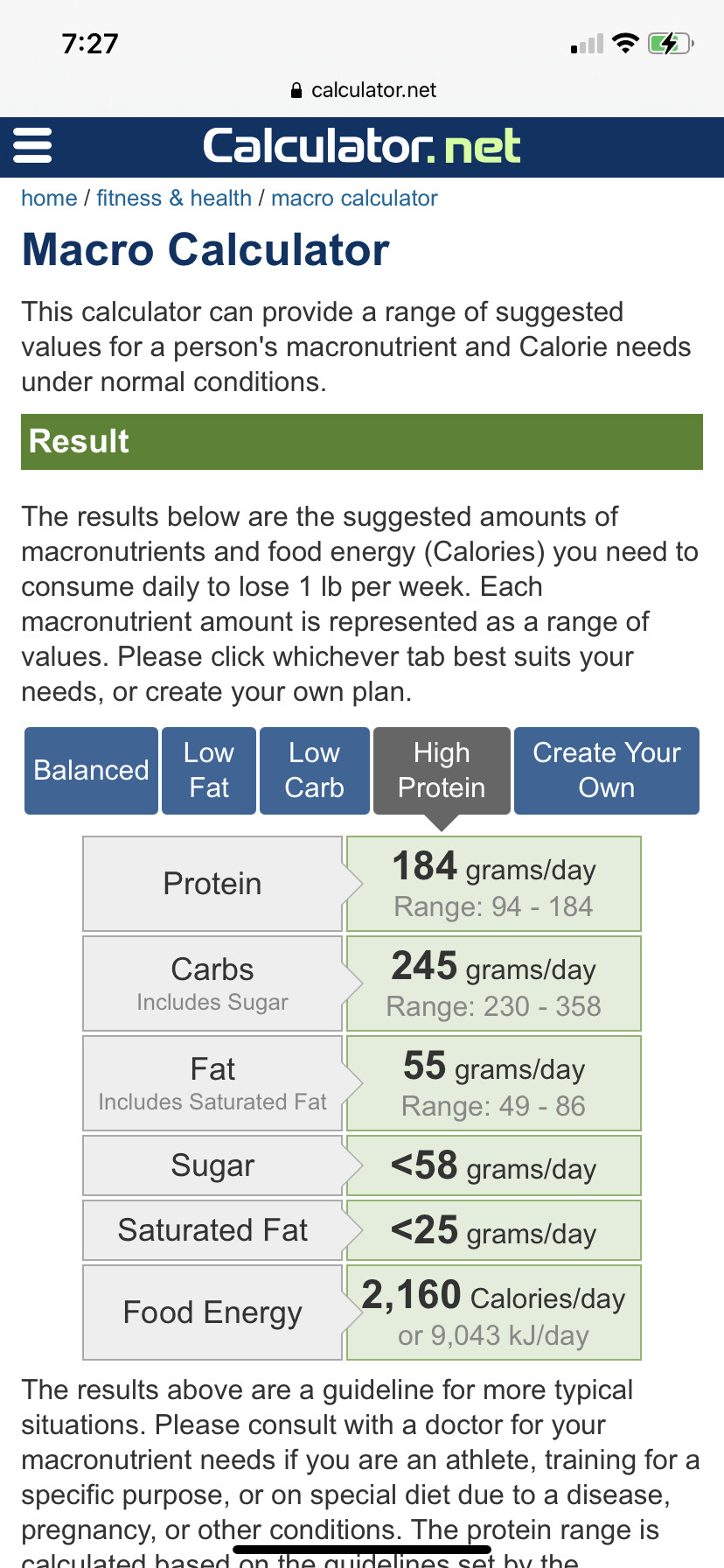
Task: Tap the Protein 184 grams/day result
Action: (494, 884)
